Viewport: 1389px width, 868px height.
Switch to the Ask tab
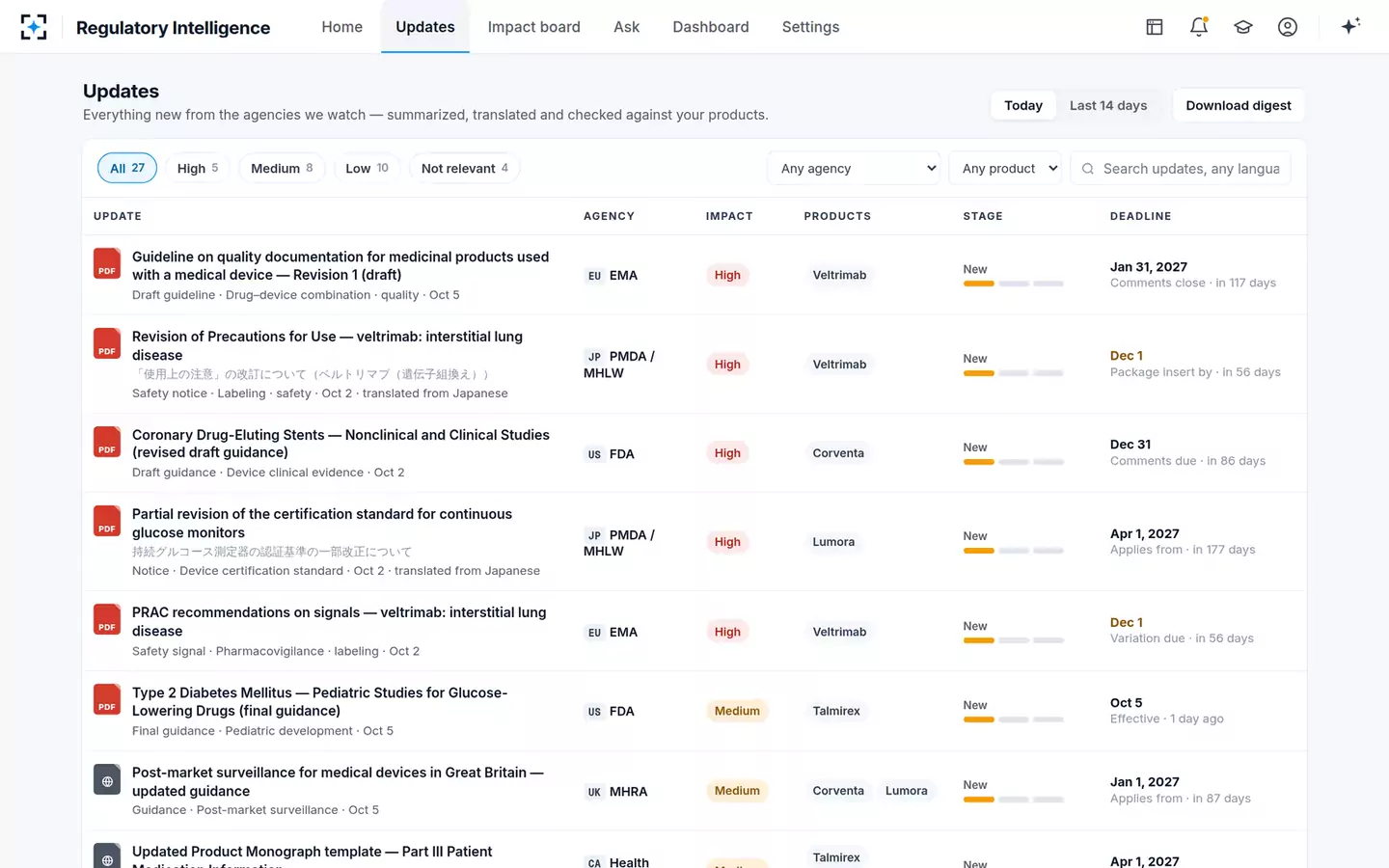pyautogui.click(x=627, y=27)
